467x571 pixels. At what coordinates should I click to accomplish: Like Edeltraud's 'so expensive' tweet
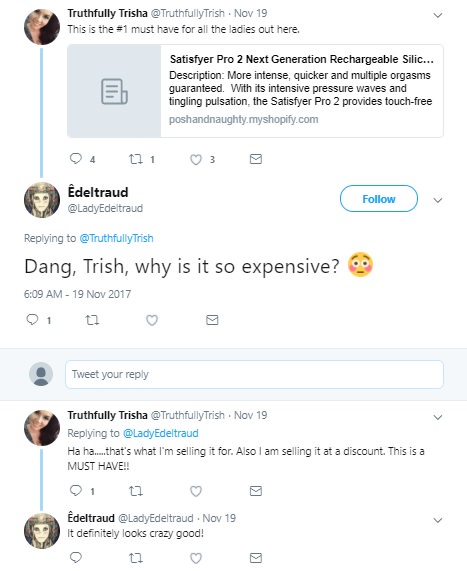[x=152, y=320]
